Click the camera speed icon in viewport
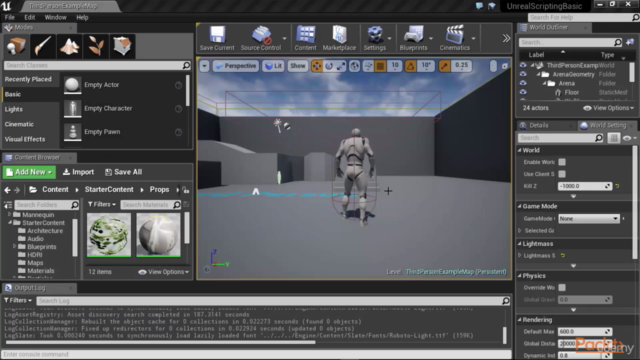Image resolution: width=640 pixels, height=360 pixels. tap(493, 66)
